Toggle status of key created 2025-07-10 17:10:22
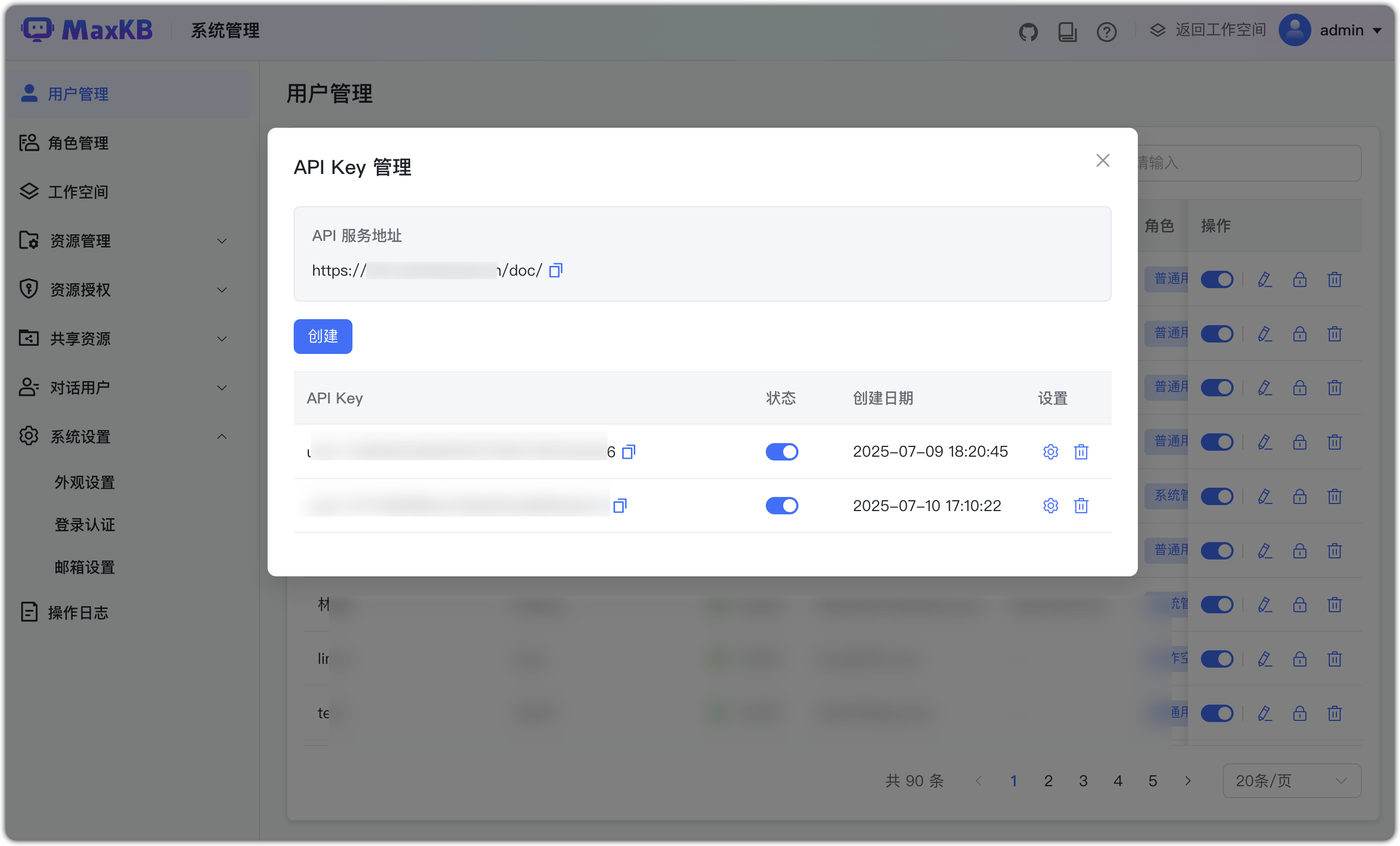The image size is (1400, 846). (782, 505)
